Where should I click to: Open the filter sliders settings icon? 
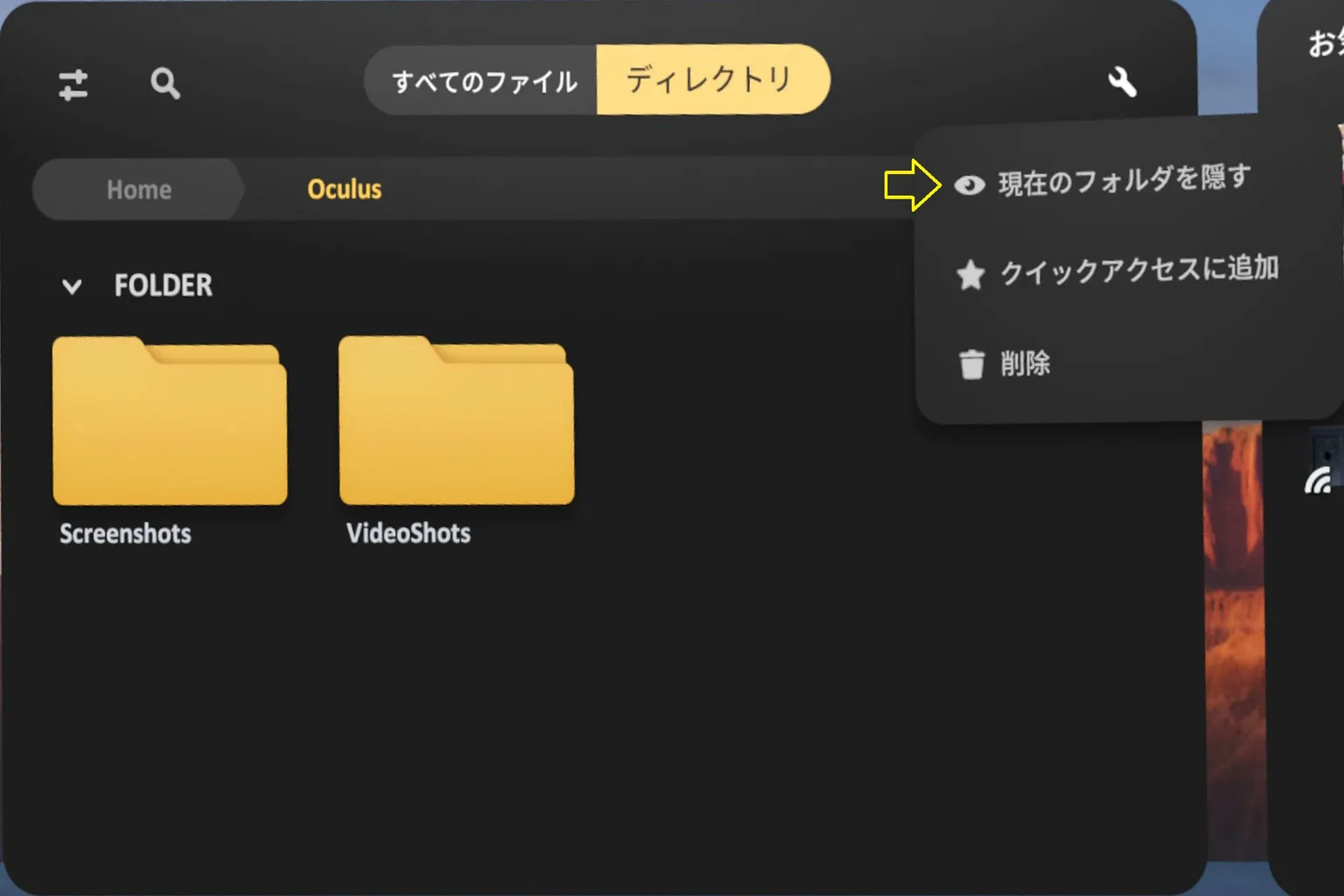pos(73,85)
